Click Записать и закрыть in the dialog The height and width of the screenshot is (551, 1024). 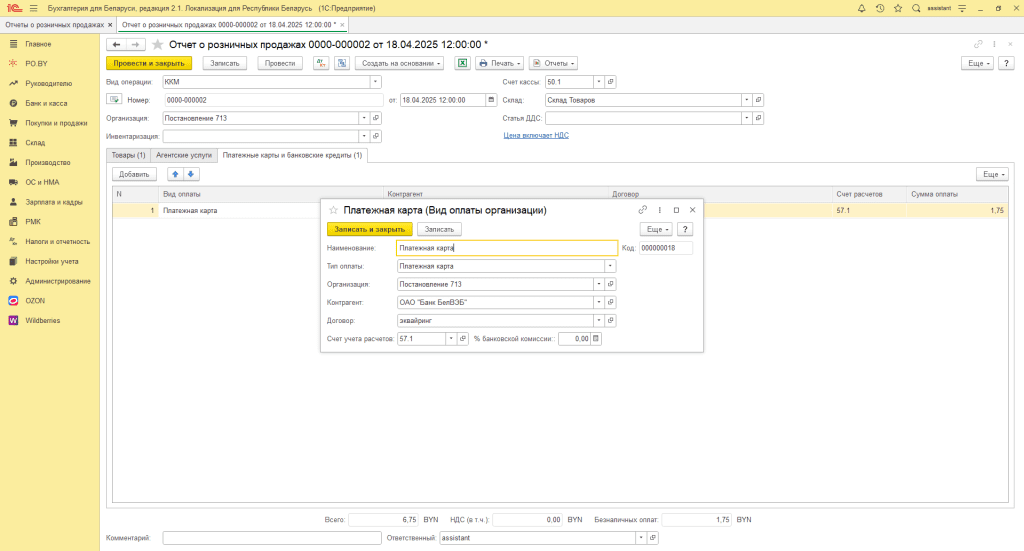pos(370,229)
